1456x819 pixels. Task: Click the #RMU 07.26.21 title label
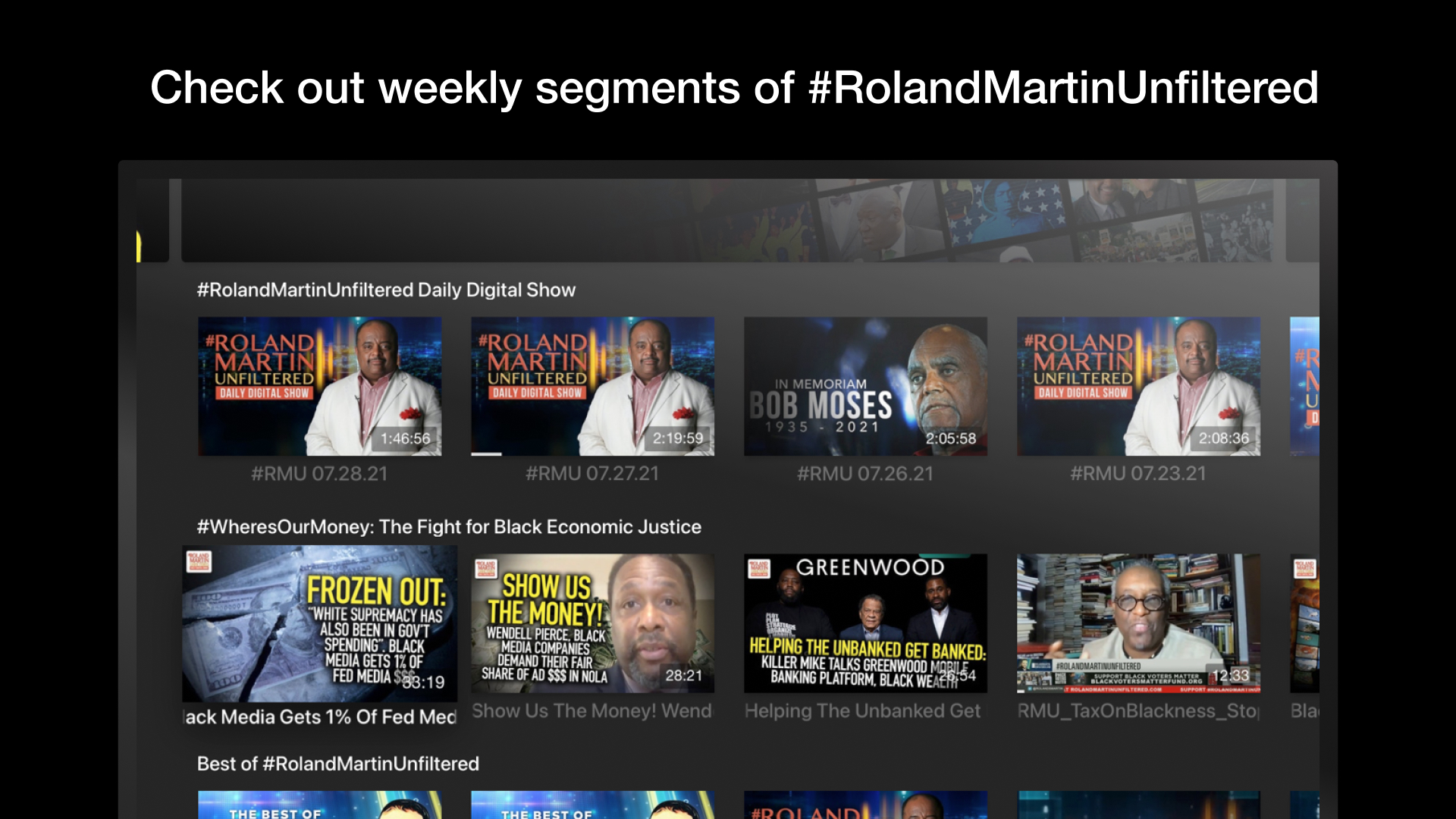coord(865,474)
